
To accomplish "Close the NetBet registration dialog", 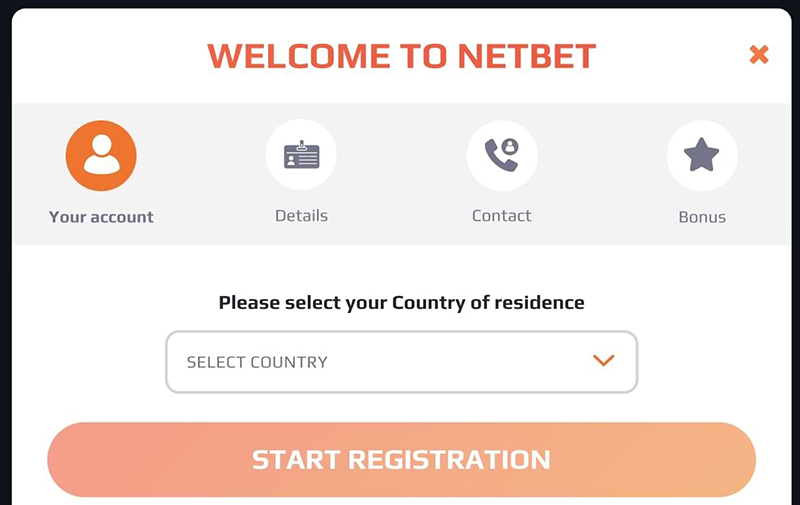I will click(759, 54).
